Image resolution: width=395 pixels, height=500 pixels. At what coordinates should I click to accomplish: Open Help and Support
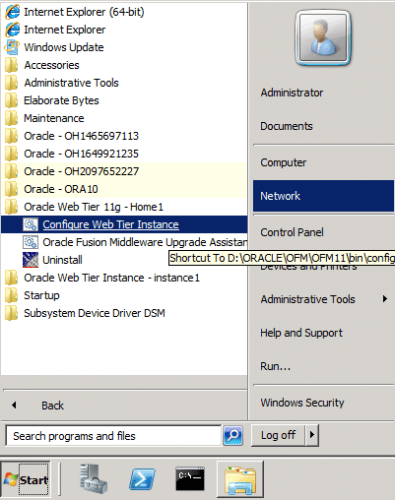(x=301, y=333)
